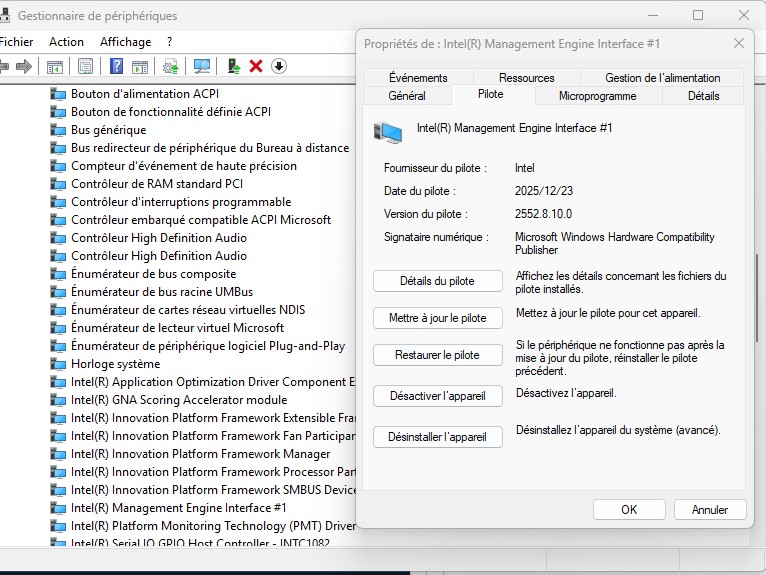Image resolution: width=766 pixels, height=575 pixels.
Task: Switch to the Général tab
Action: coord(406,96)
